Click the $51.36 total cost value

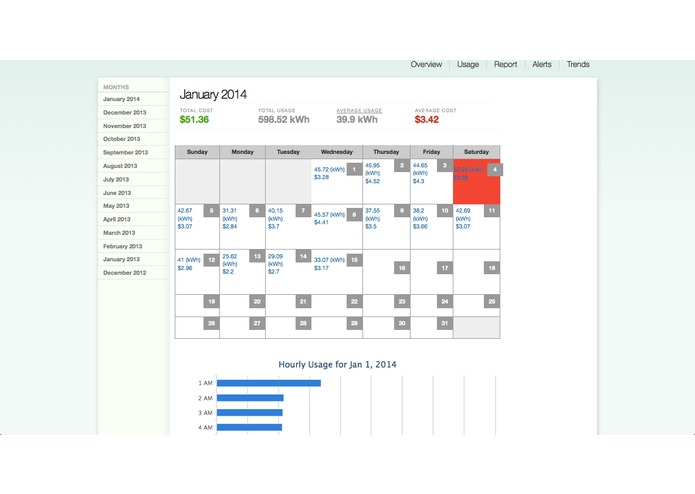click(194, 119)
